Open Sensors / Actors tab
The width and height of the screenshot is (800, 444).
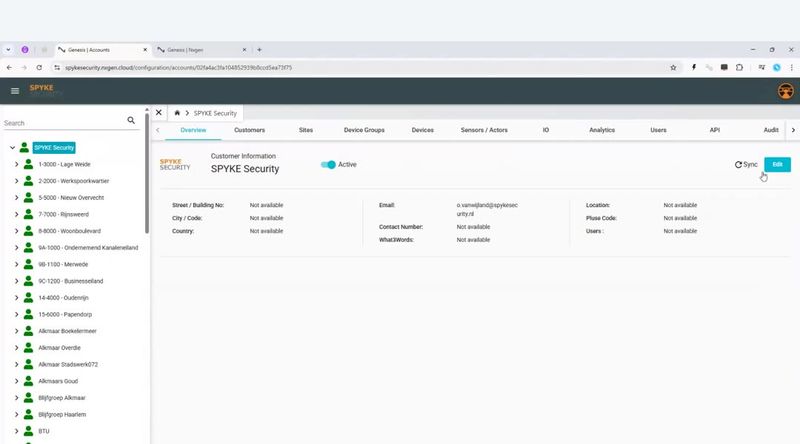click(484, 130)
